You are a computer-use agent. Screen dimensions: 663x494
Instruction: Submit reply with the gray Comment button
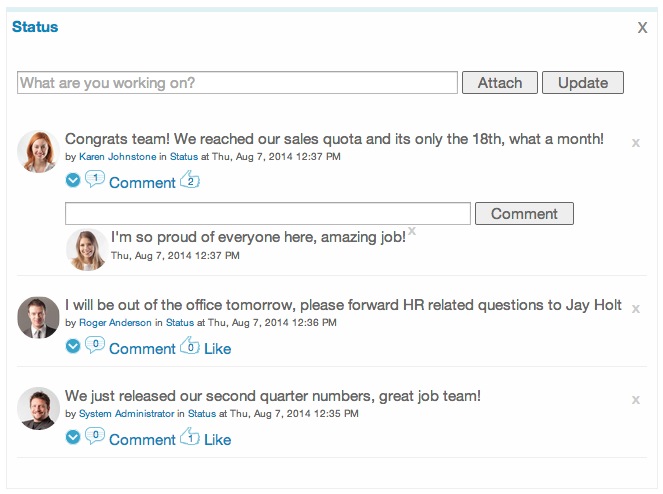click(x=524, y=214)
